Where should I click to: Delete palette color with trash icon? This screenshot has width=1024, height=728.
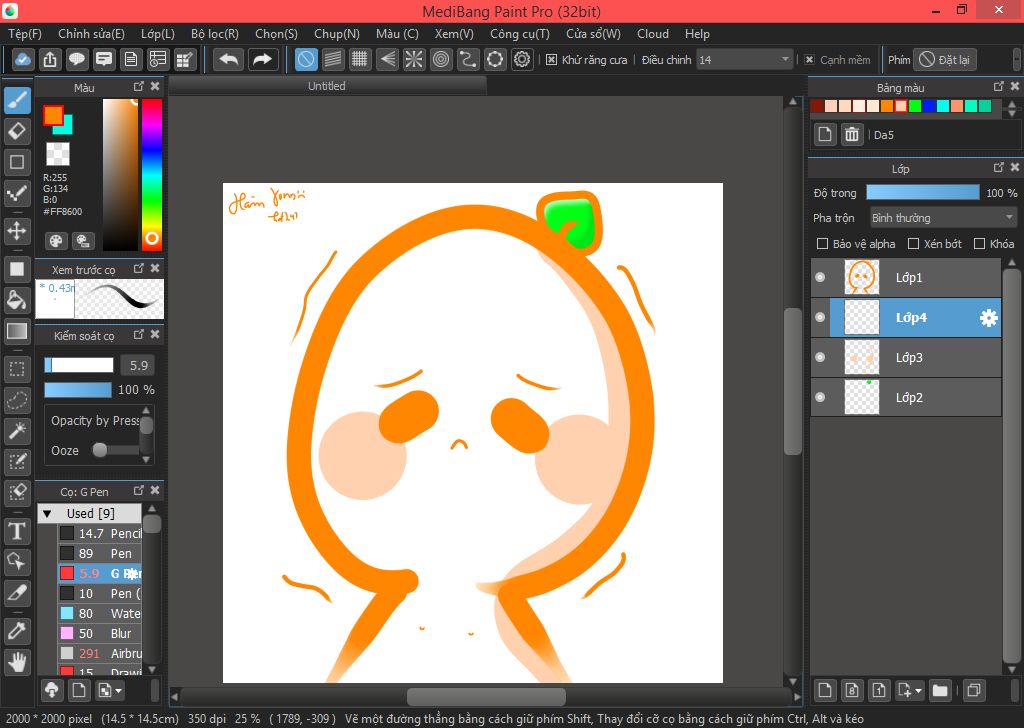click(x=851, y=134)
